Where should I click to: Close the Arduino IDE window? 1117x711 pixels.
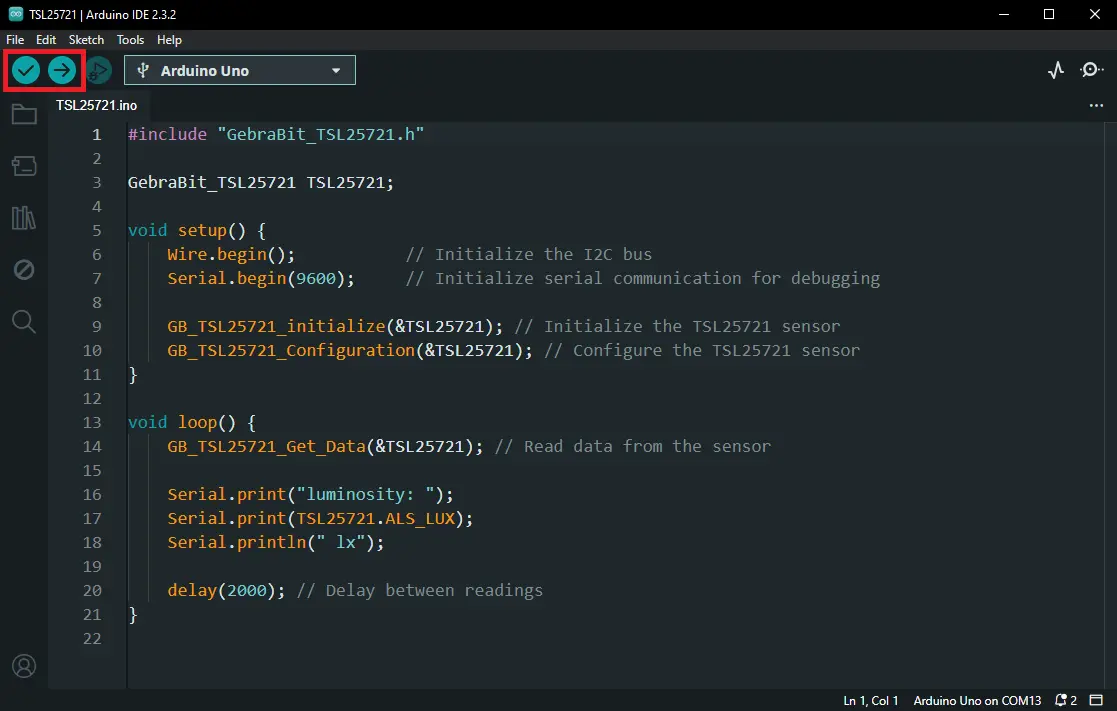(x=1094, y=14)
